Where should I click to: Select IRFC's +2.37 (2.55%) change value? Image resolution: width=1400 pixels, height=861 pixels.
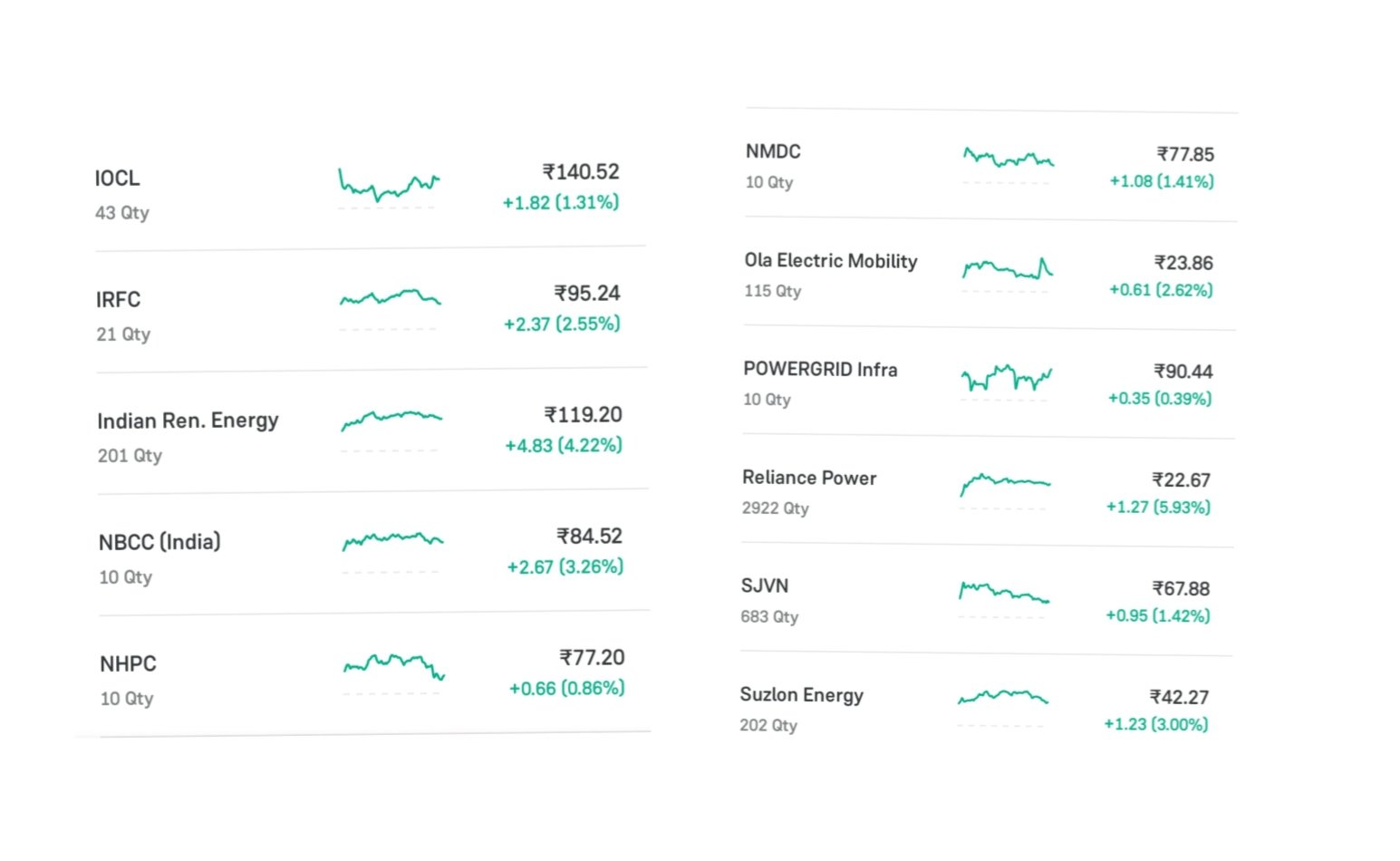[x=562, y=324]
